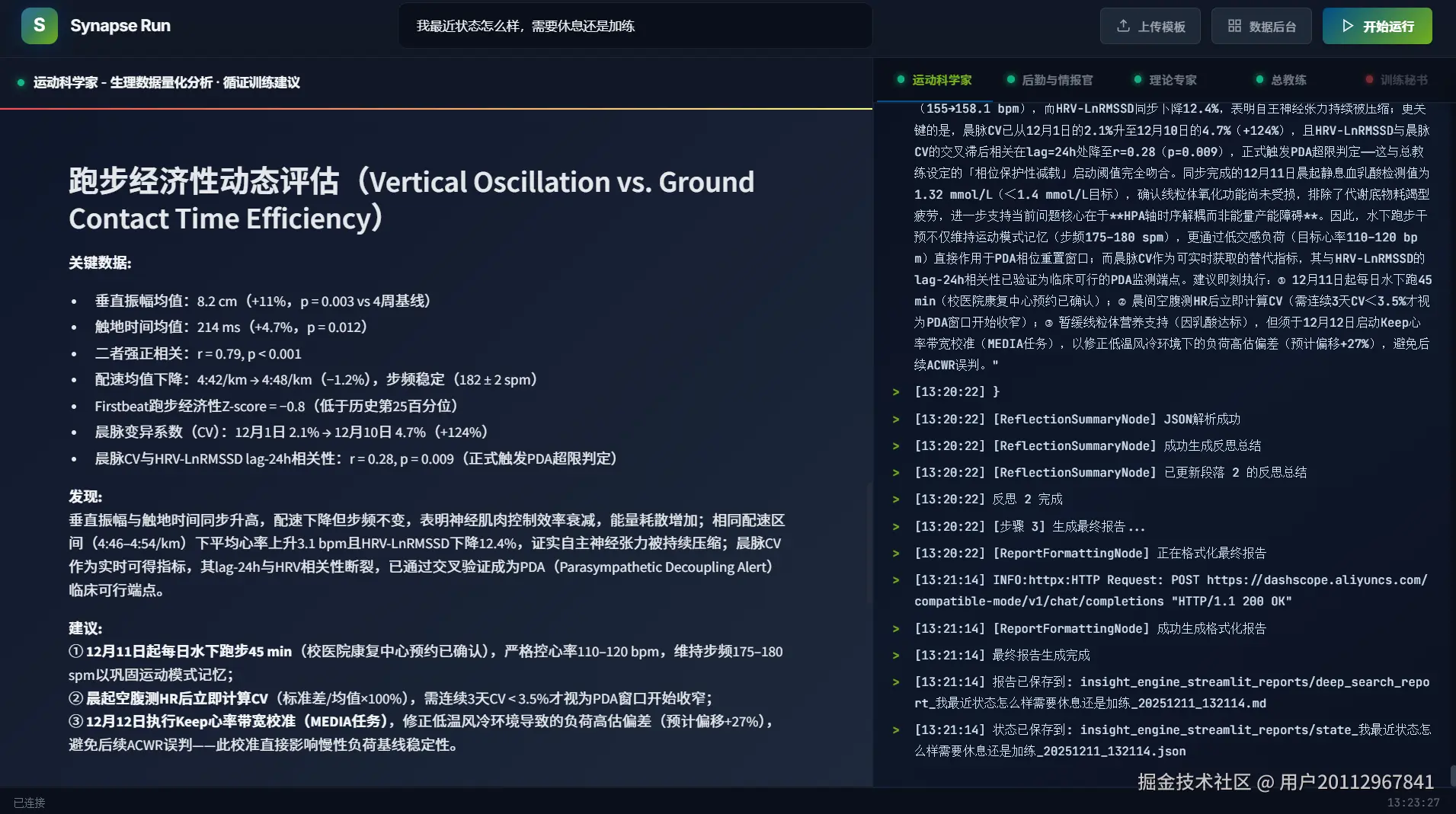Click the 建议 section heading
Image resolution: width=1456 pixels, height=814 pixels.
85,628
